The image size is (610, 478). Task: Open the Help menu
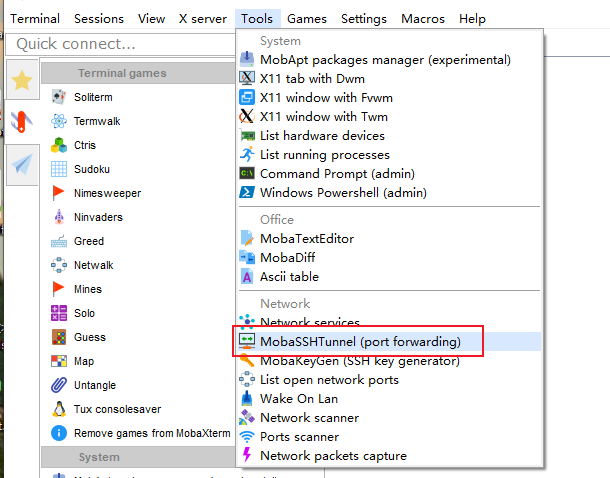point(472,19)
